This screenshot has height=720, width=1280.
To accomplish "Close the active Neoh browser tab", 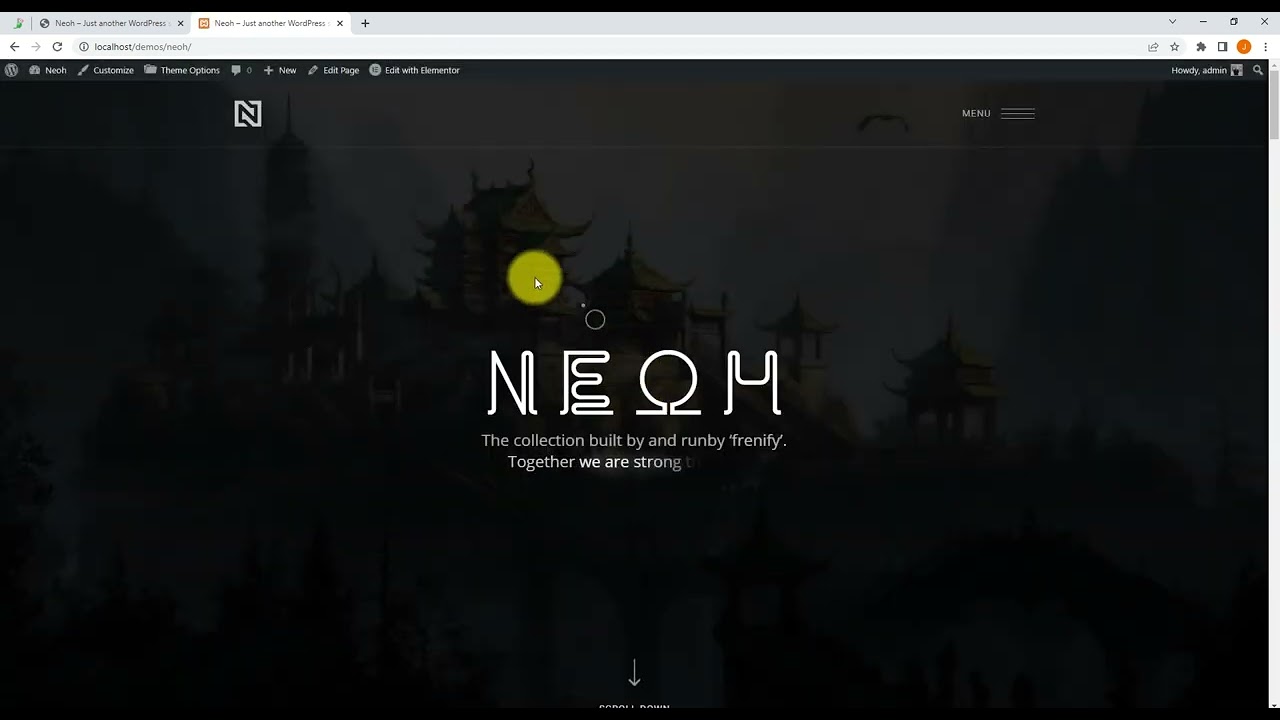I will 340,23.
